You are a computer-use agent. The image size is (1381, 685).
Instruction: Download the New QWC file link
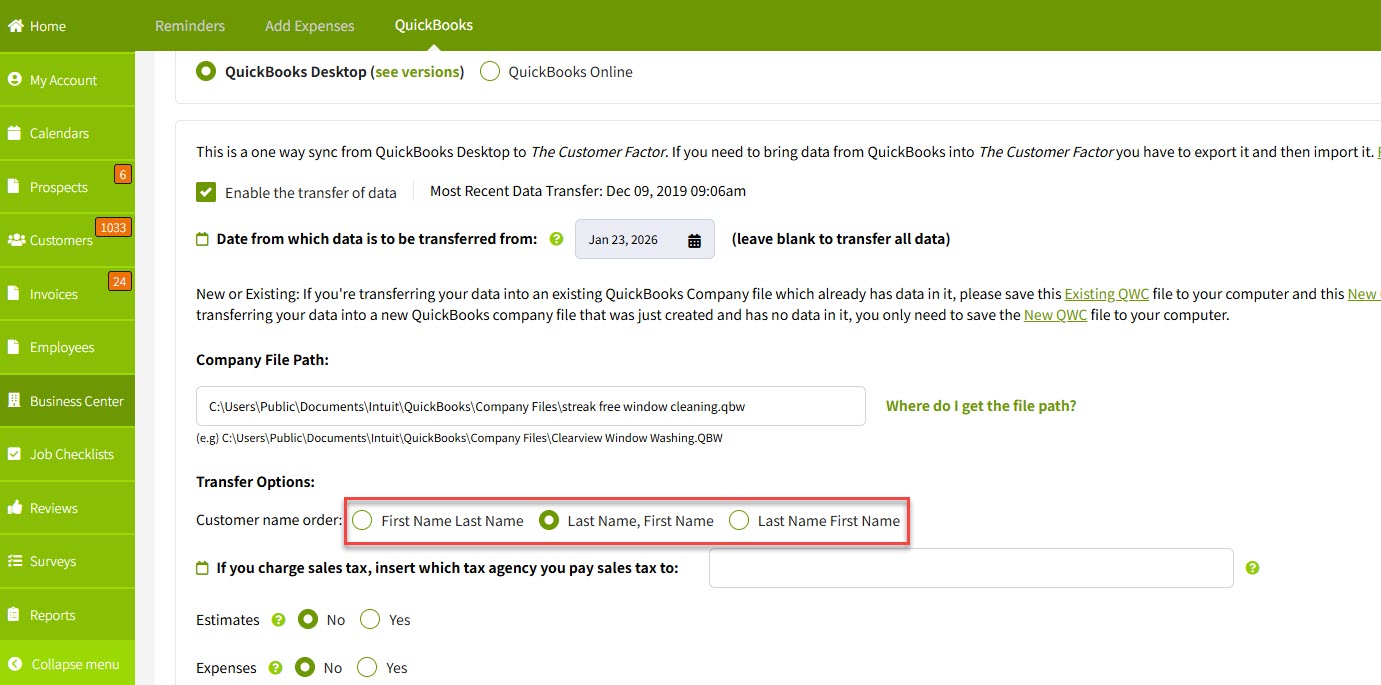coord(1055,315)
